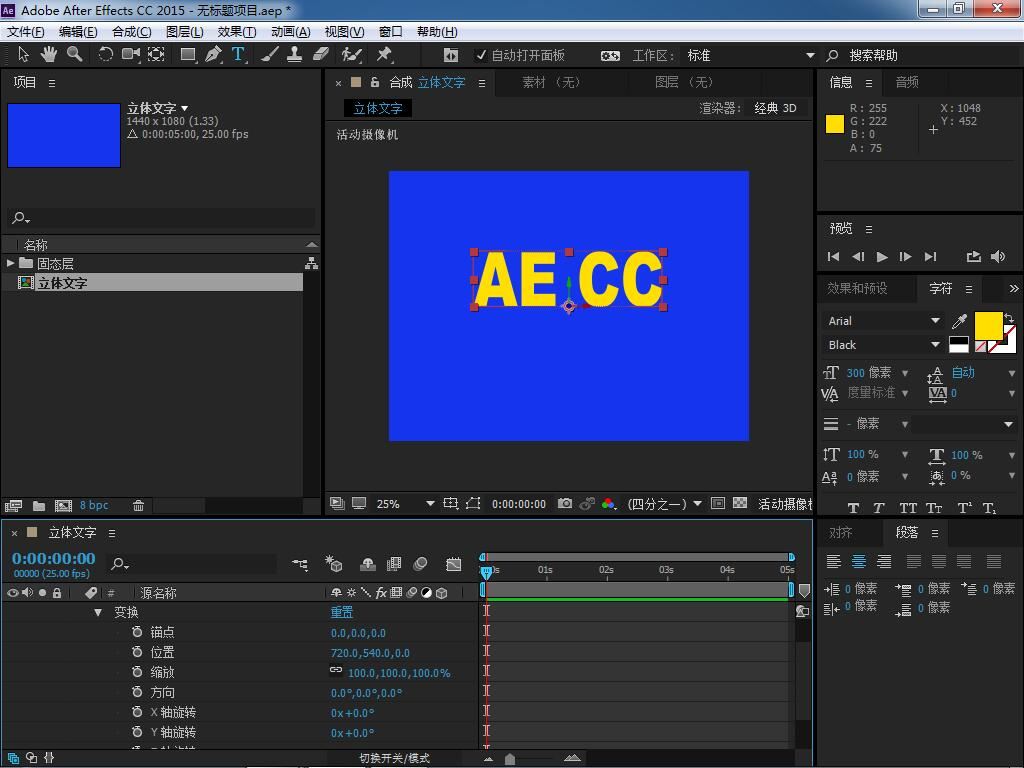
Task: Toggle preview audio mute speaker
Action: [x=998, y=257]
